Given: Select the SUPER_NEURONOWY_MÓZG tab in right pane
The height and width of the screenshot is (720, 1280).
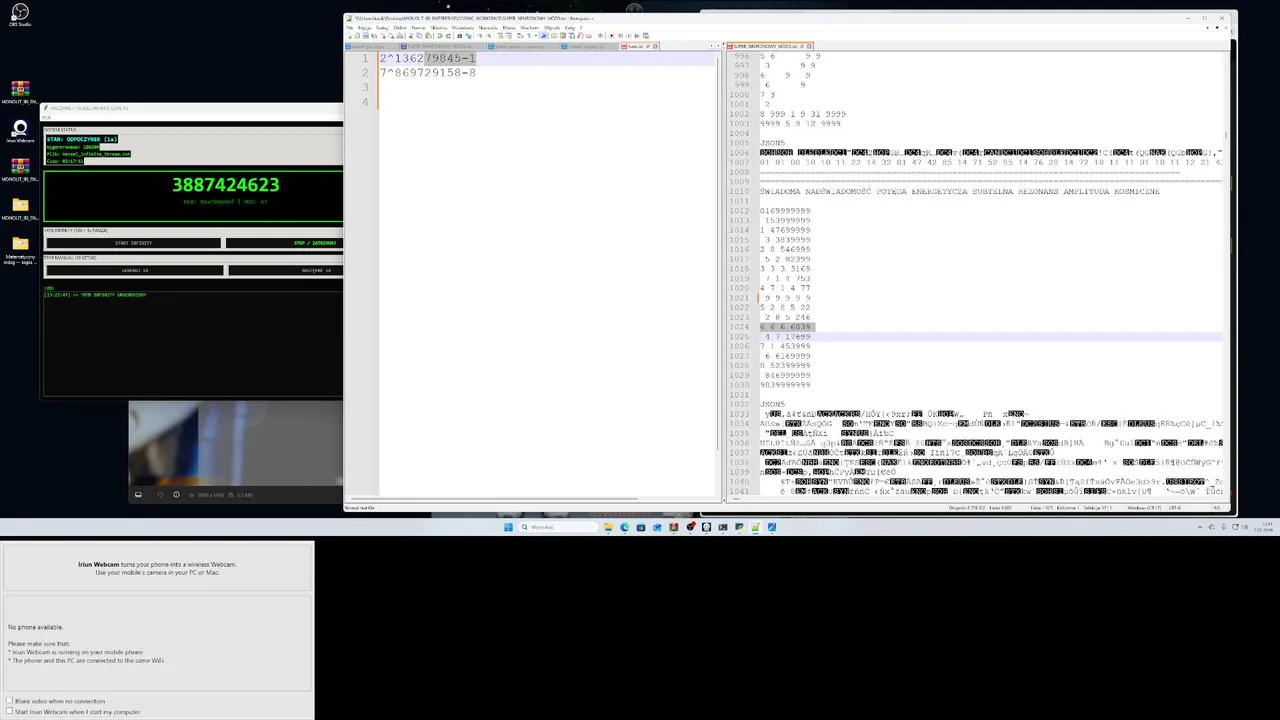Looking at the screenshot, I should [769, 46].
